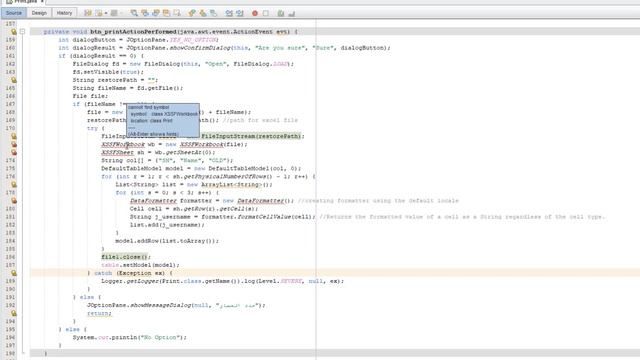Click error marker beside XSSFWorkbook wb line
The image size is (640, 360).
pos(13,144)
